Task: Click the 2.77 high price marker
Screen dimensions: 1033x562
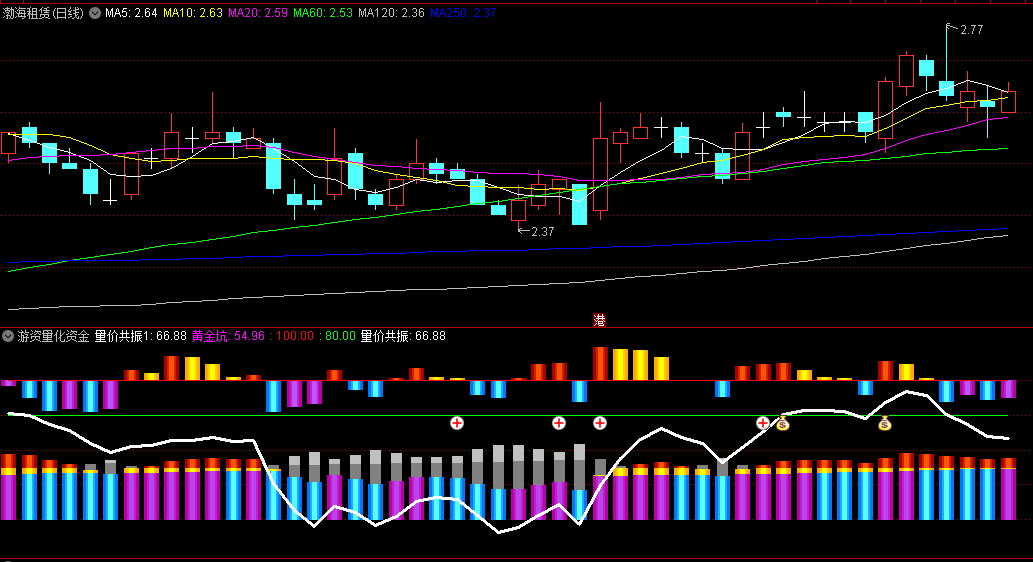Action: [x=971, y=30]
